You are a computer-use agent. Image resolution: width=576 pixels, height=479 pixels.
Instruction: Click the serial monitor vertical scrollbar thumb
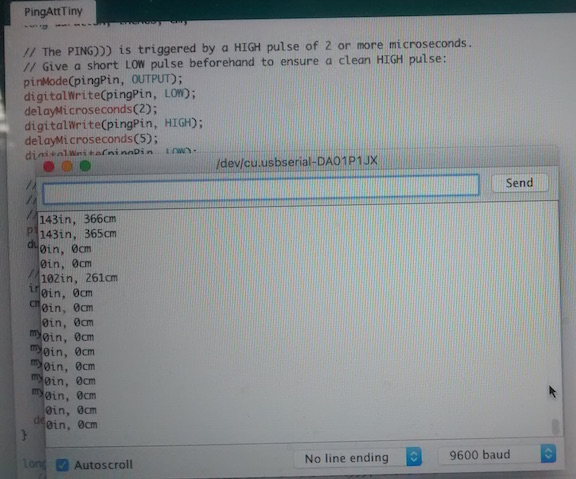pos(555,427)
